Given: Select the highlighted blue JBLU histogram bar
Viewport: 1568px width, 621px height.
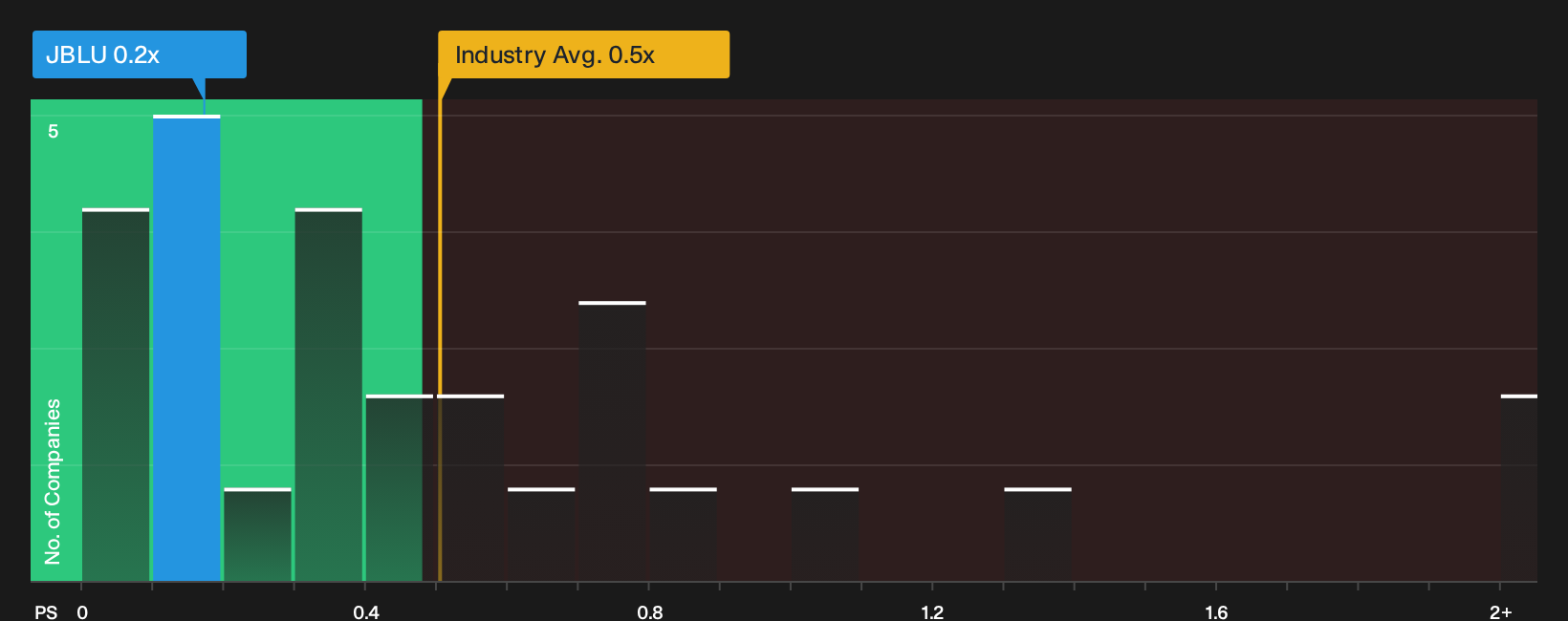Looking at the screenshot, I should pyautogui.click(x=186, y=349).
